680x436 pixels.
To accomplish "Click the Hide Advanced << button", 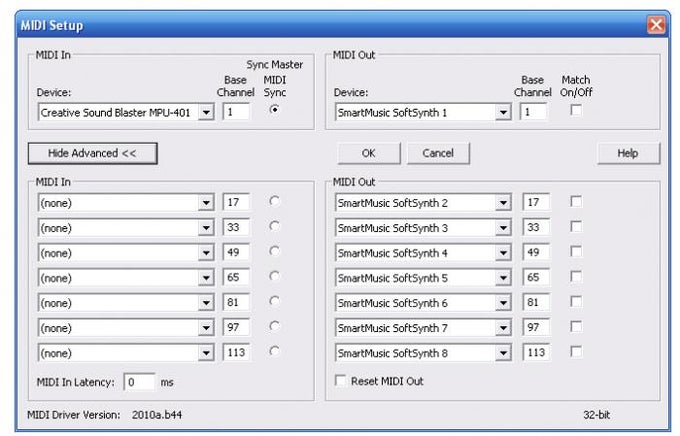I will [92, 153].
